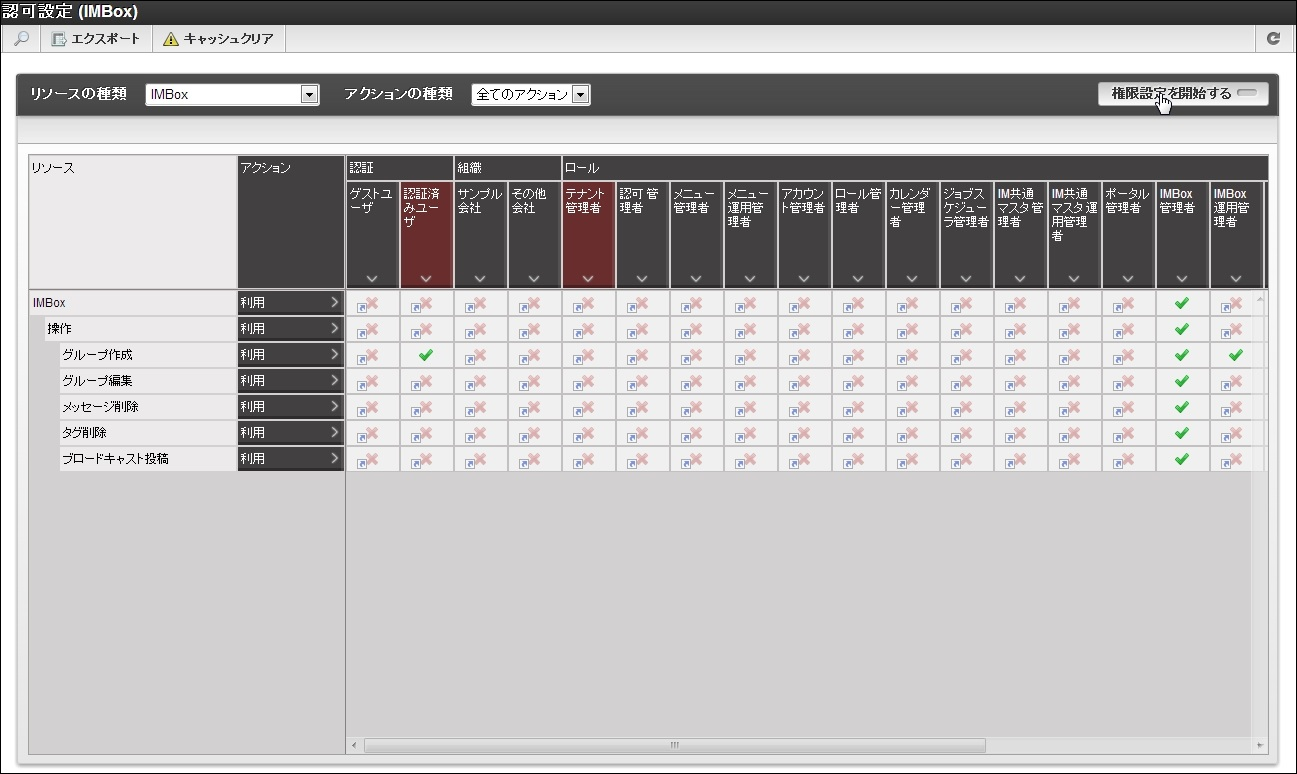Image resolution: width=1297 pixels, height=774 pixels.
Task: Click the red X for メッセージ削除 under ロール管理者
Action: tap(858, 407)
